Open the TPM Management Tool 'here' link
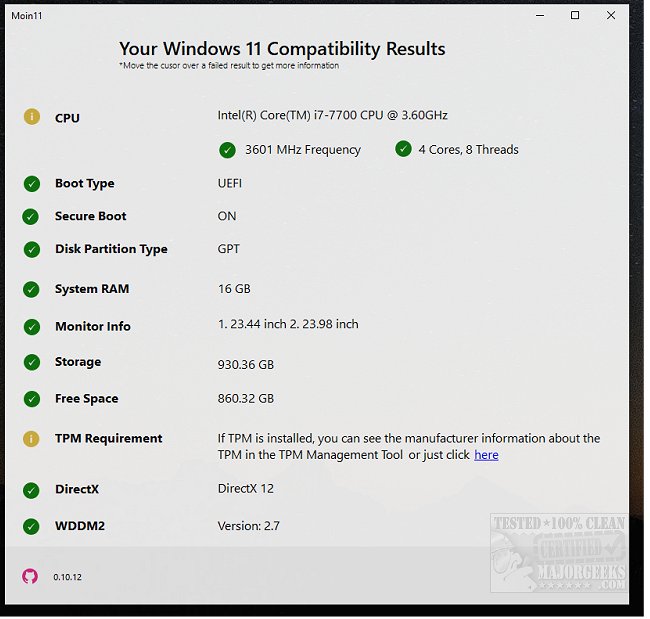The height and width of the screenshot is (619, 650). coord(486,455)
